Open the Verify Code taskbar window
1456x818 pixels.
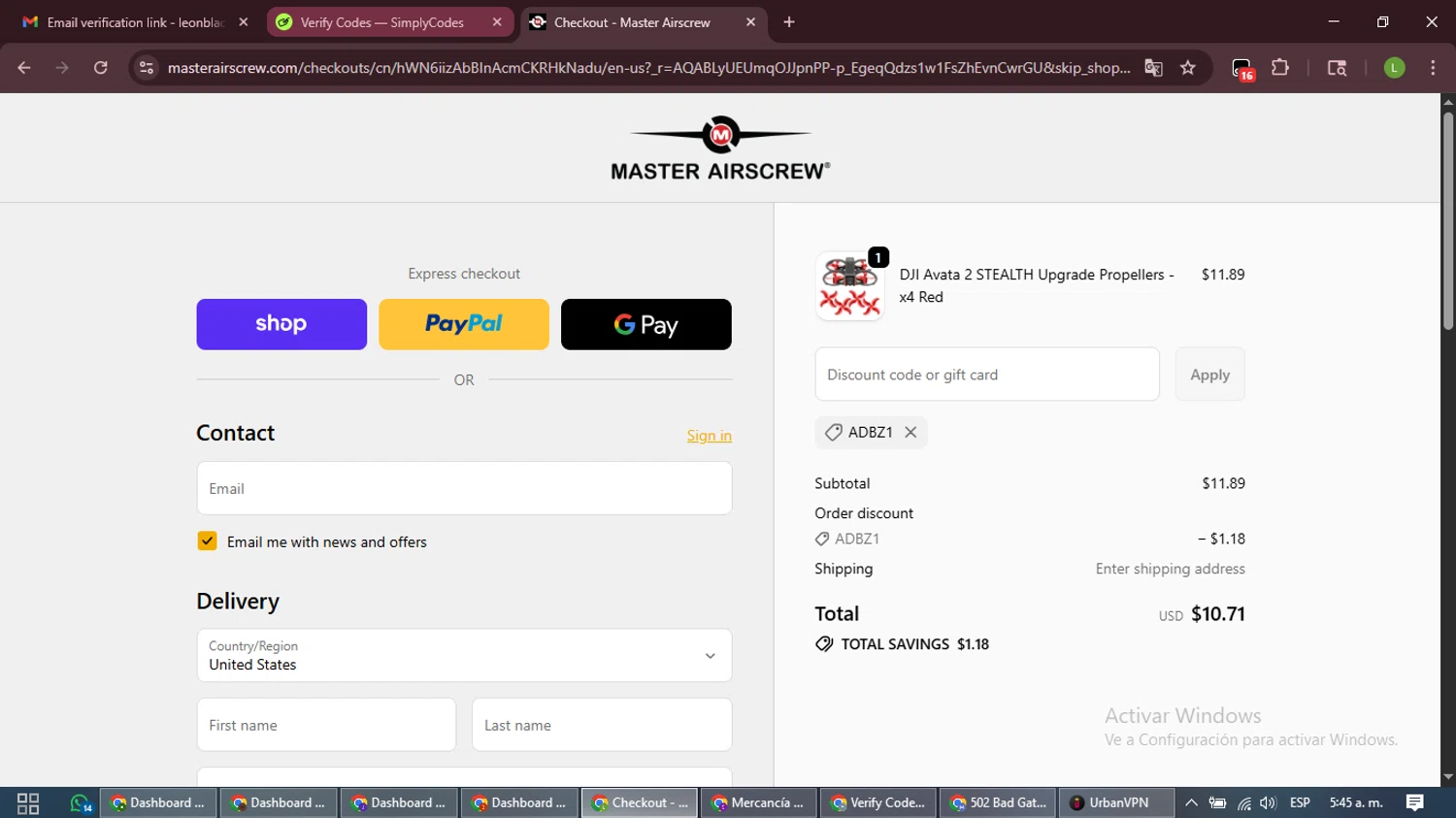coord(878,803)
